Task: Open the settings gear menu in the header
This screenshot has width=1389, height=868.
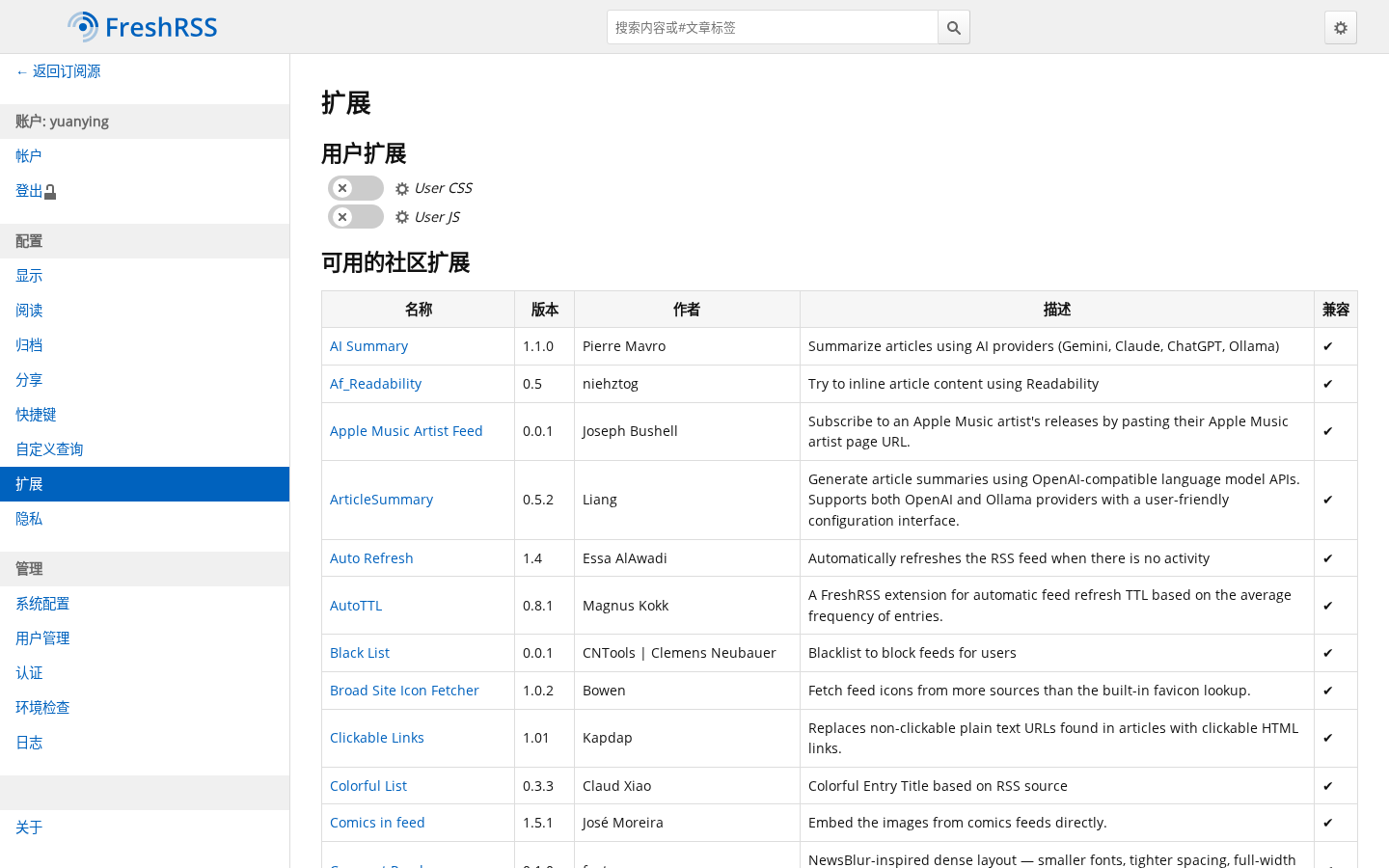Action: point(1341,28)
